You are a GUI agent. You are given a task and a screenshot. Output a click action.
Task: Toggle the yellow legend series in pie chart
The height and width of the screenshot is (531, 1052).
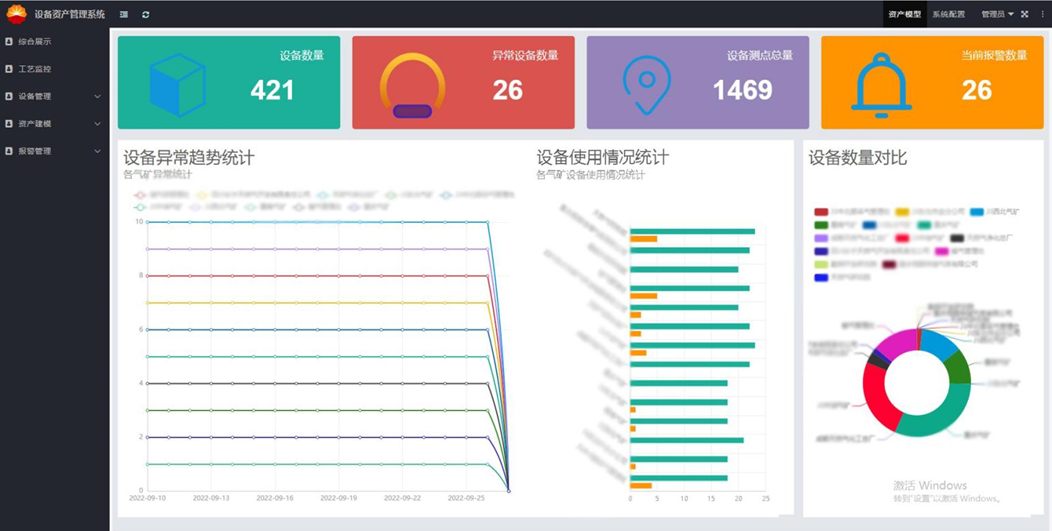click(x=902, y=212)
